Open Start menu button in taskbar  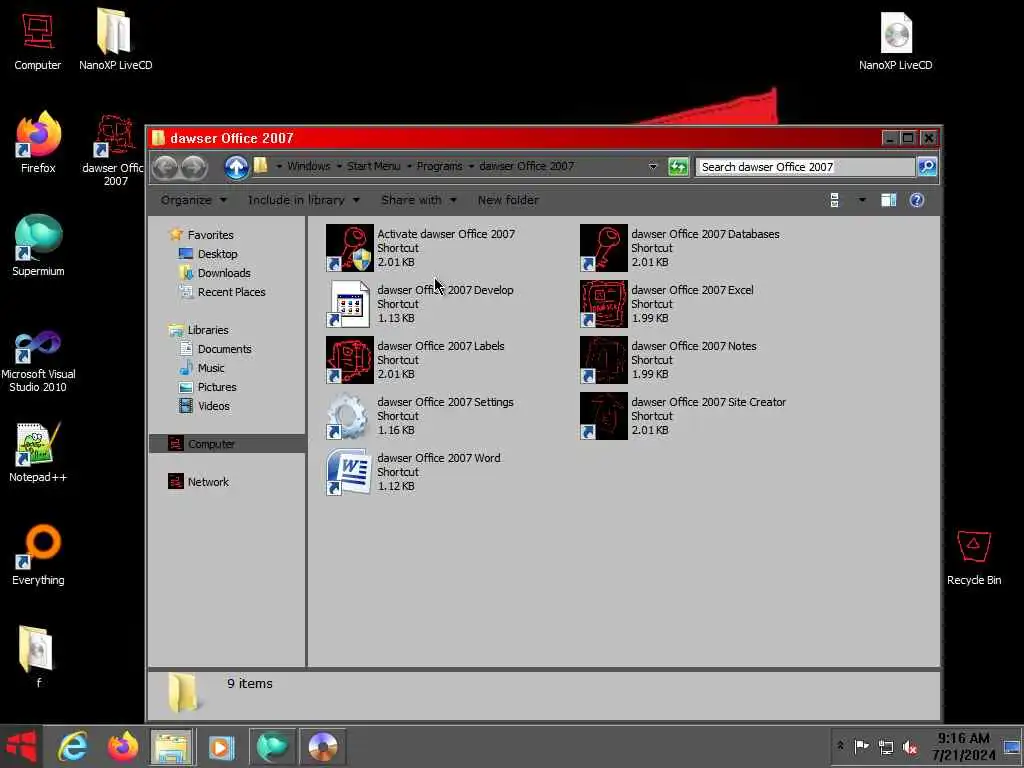point(21,746)
